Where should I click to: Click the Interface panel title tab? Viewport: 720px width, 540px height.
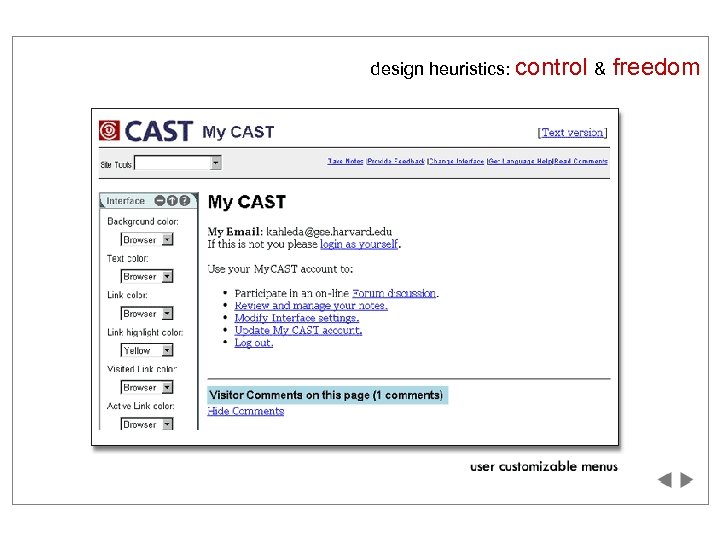click(x=125, y=201)
